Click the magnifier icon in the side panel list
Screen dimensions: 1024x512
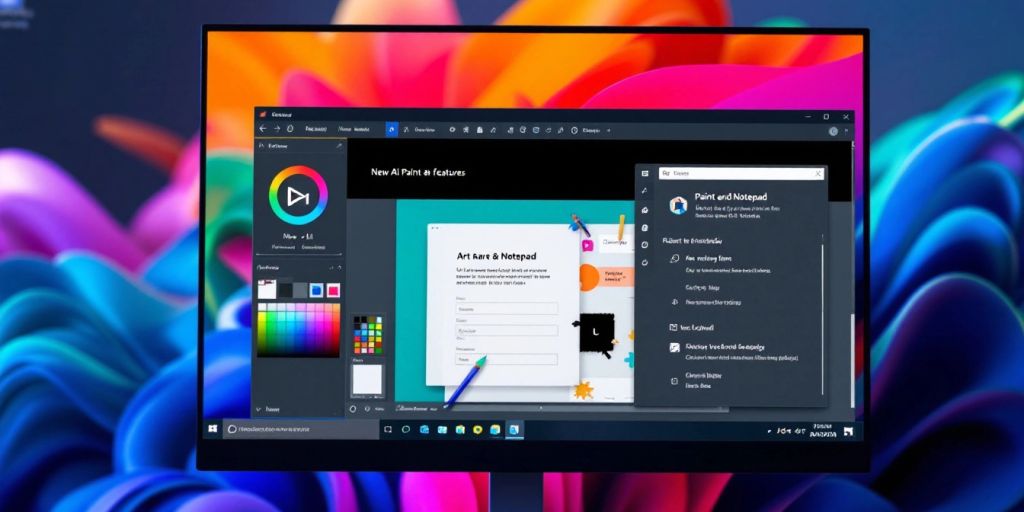(675, 259)
